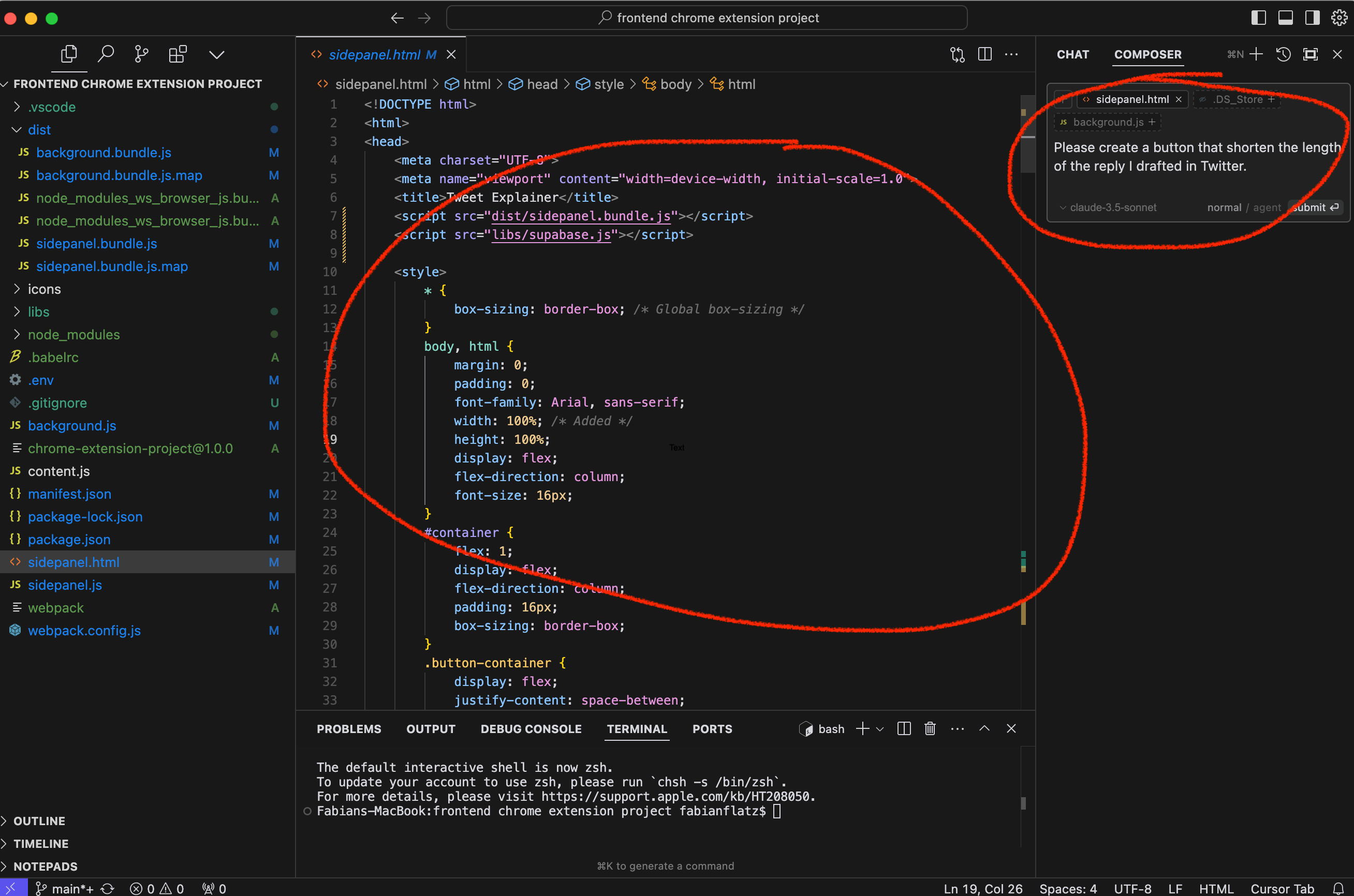Image resolution: width=1354 pixels, height=896 pixels.
Task: Switch composer mode to agent
Action: [1267, 207]
